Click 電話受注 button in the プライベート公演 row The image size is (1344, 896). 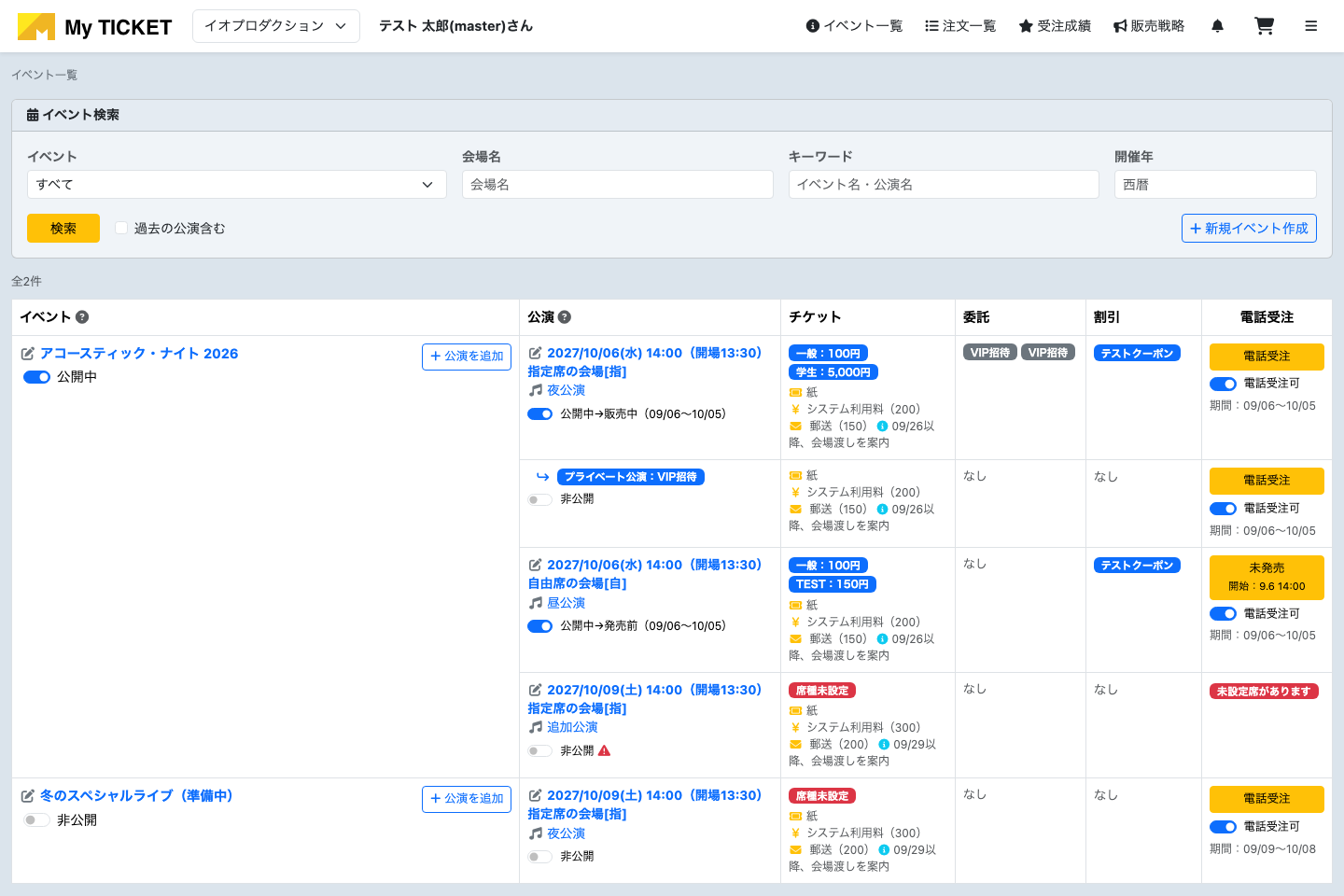coord(1267,481)
